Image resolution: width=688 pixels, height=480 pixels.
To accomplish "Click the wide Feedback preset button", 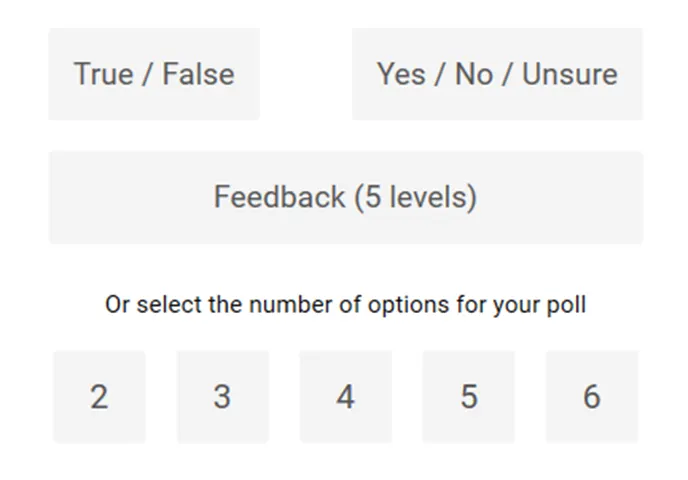I will click(x=345, y=197).
